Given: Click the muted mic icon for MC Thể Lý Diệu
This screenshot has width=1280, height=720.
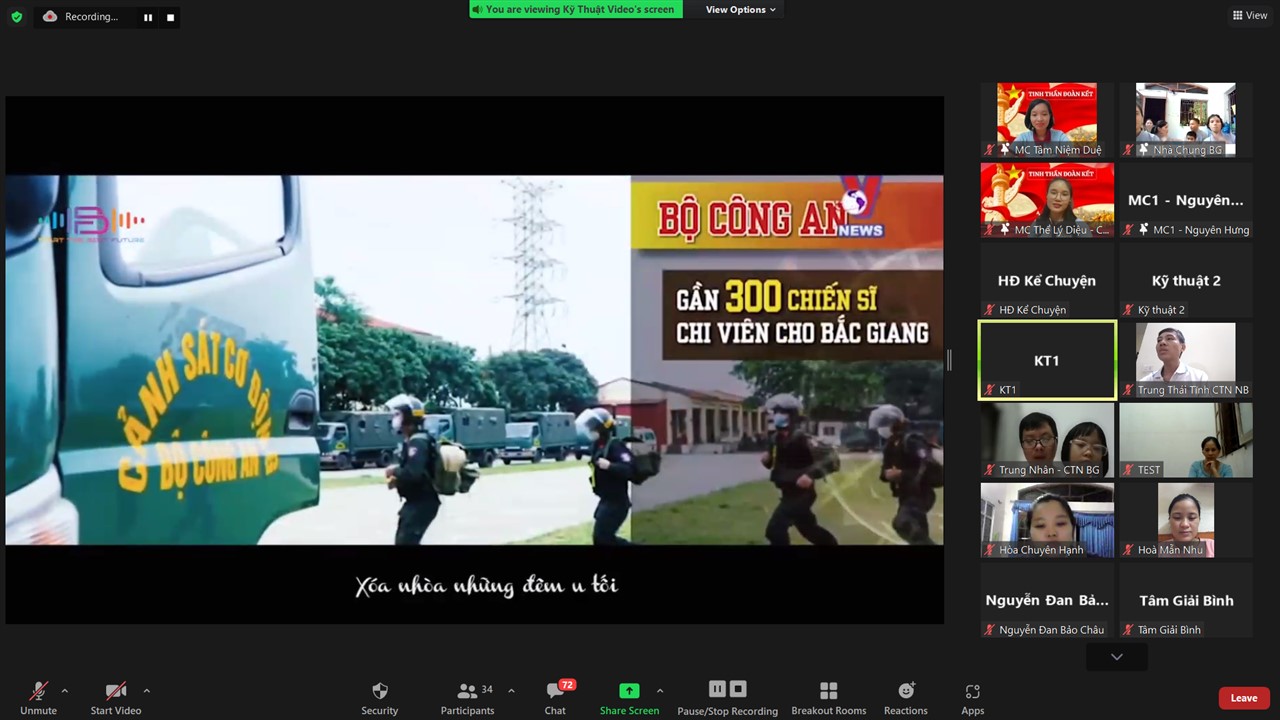Looking at the screenshot, I should [989, 230].
